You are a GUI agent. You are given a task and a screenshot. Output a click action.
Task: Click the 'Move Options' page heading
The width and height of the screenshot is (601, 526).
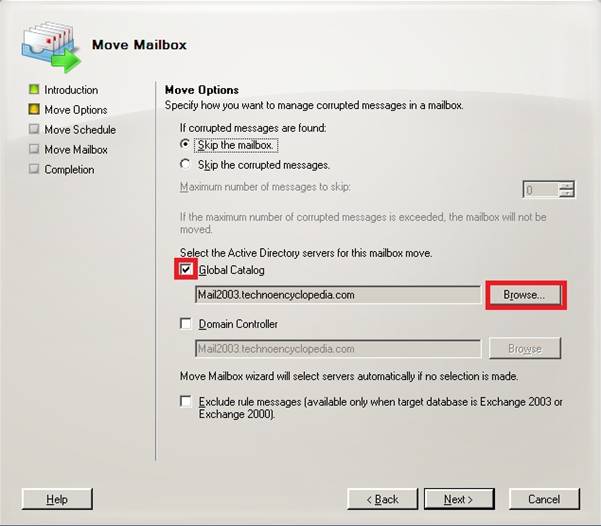(202, 90)
